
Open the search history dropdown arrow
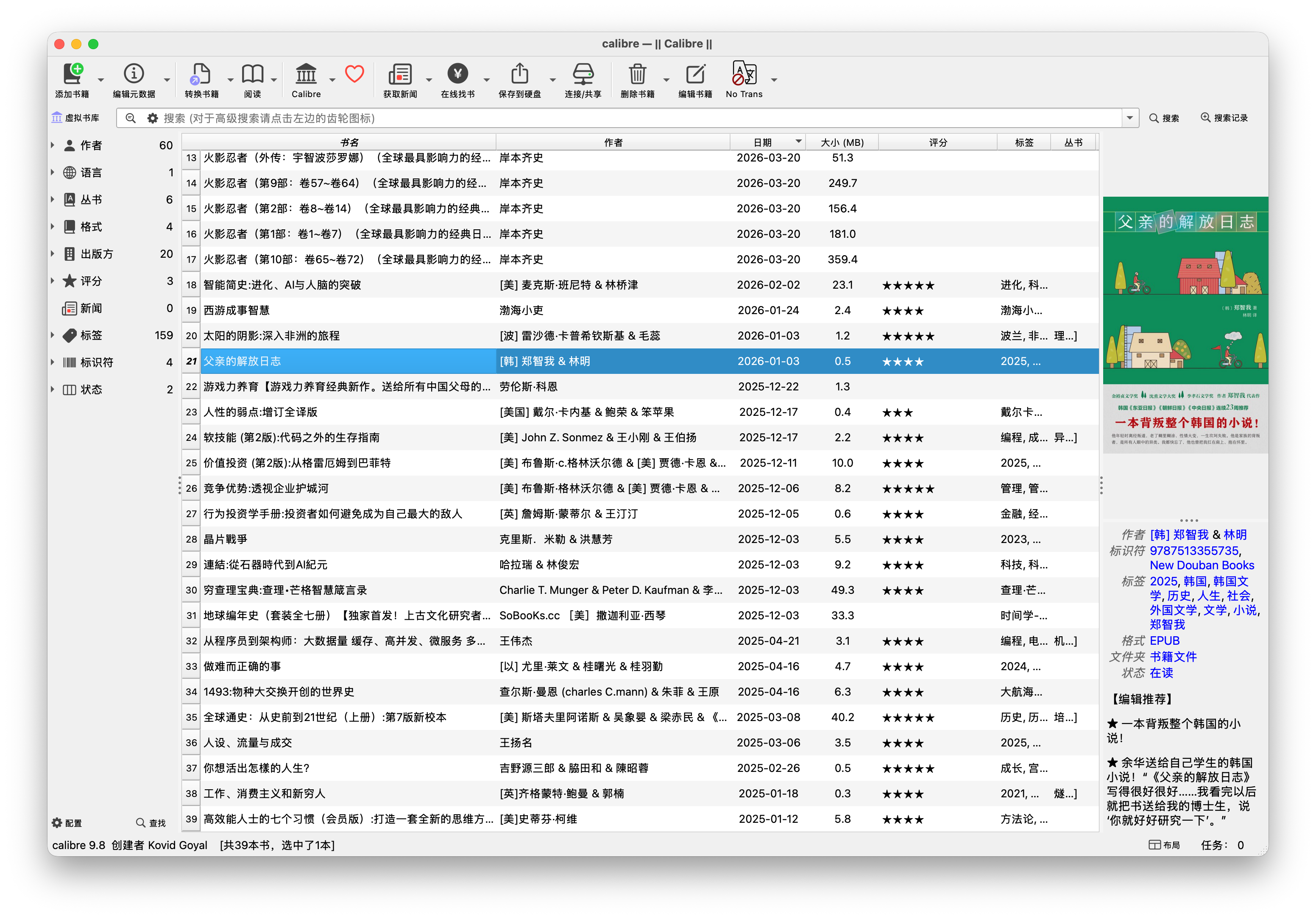[x=1130, y=118]
